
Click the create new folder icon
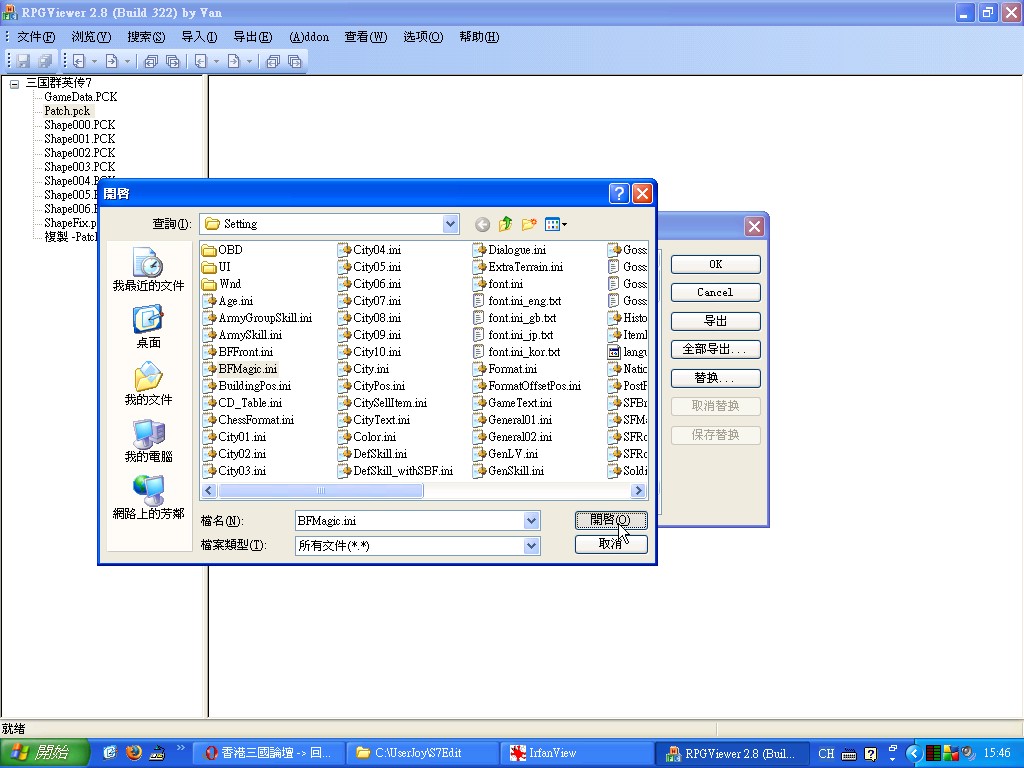(x=529, y=224)
